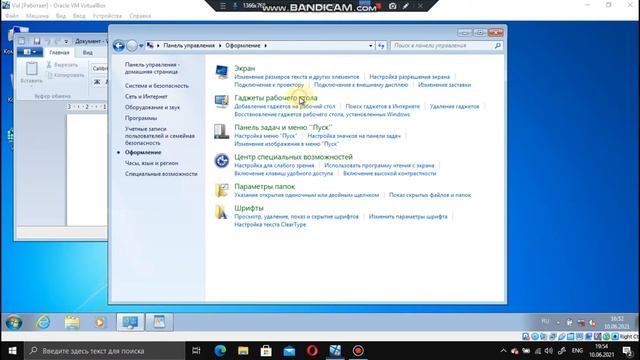Open the Изменение заставки link
The width and height of the screenshot is (640, 360).
[444, 85]
